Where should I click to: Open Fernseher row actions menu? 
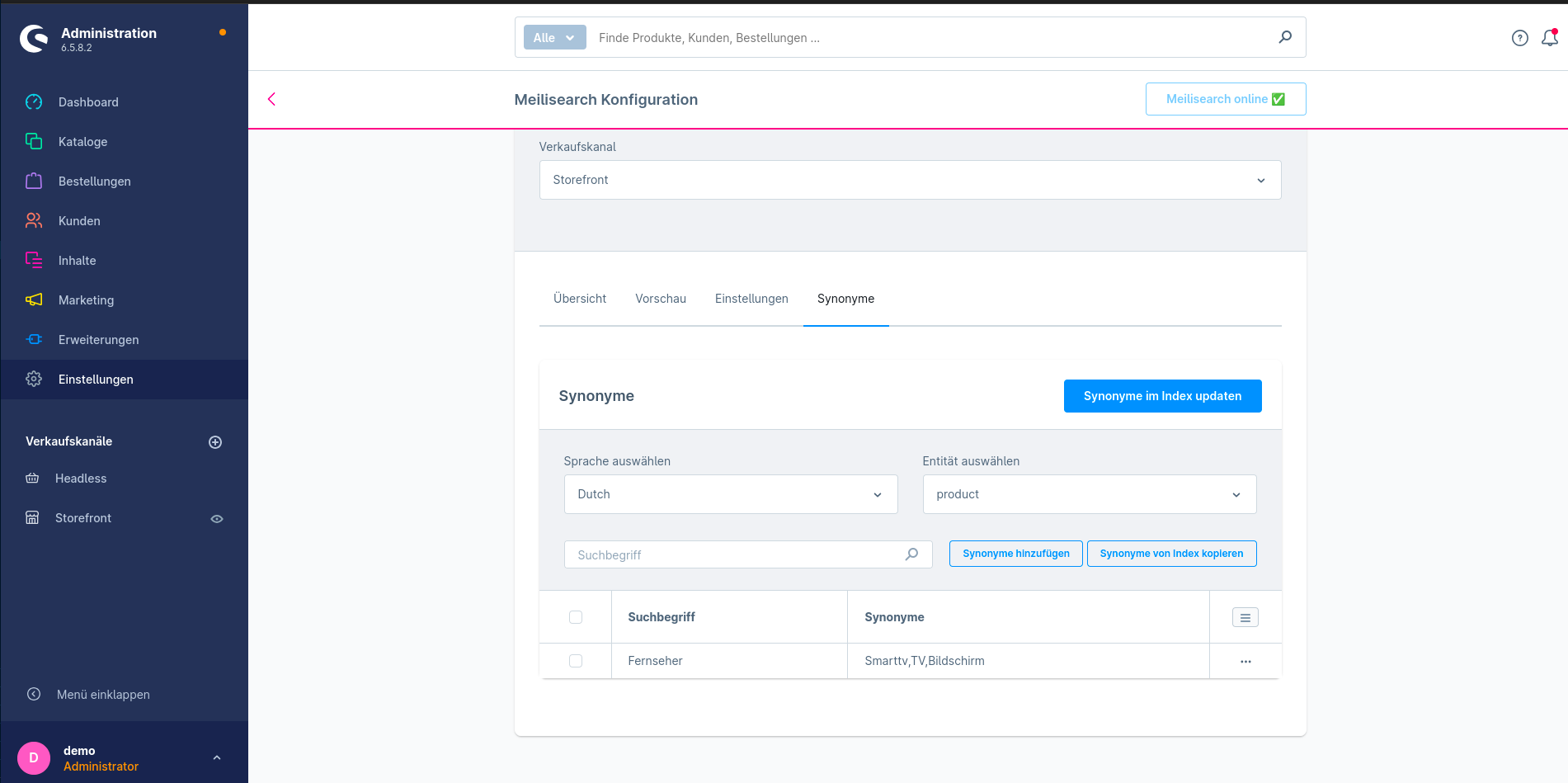(x=1245, y=662)
